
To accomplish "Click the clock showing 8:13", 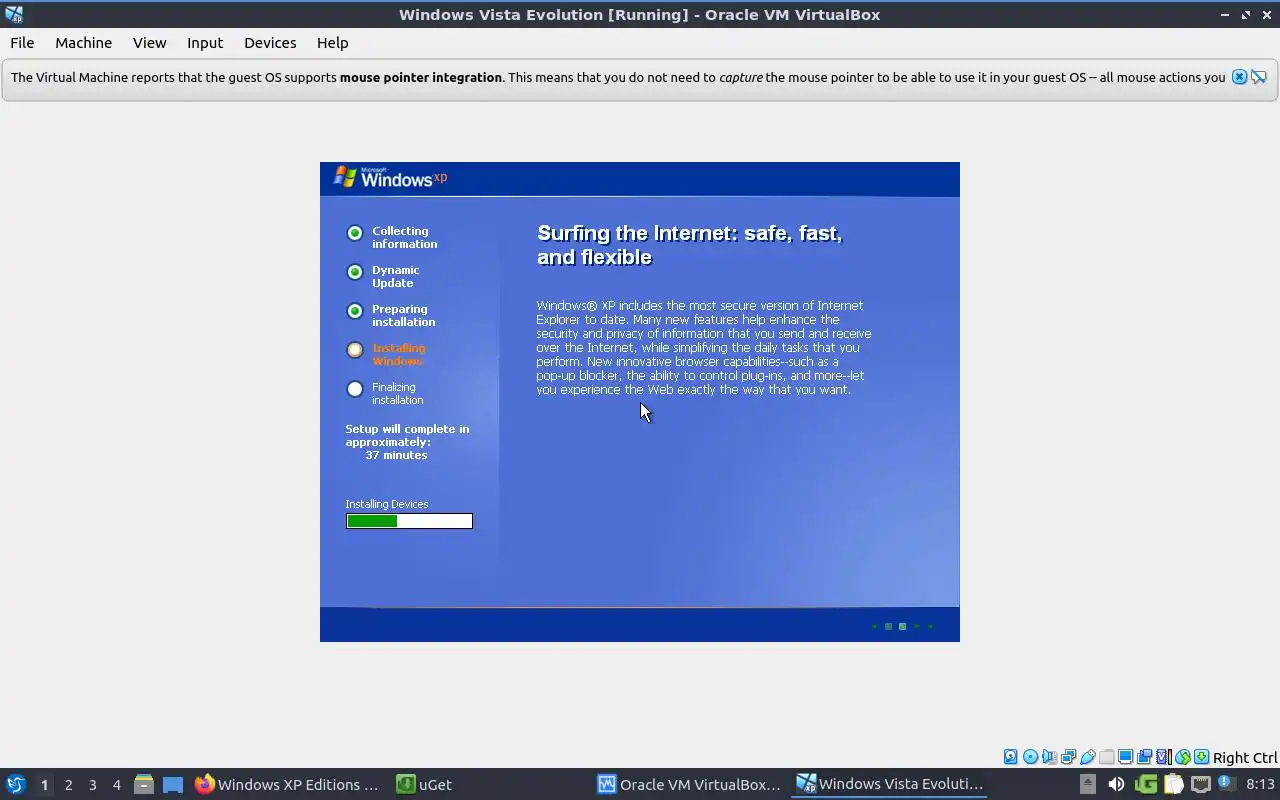I will click(x=1260, y=784).
